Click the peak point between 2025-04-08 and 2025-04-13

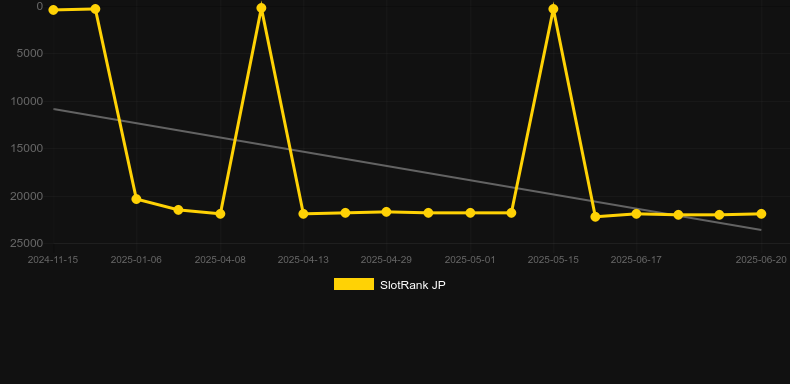(x=261, y=8)
